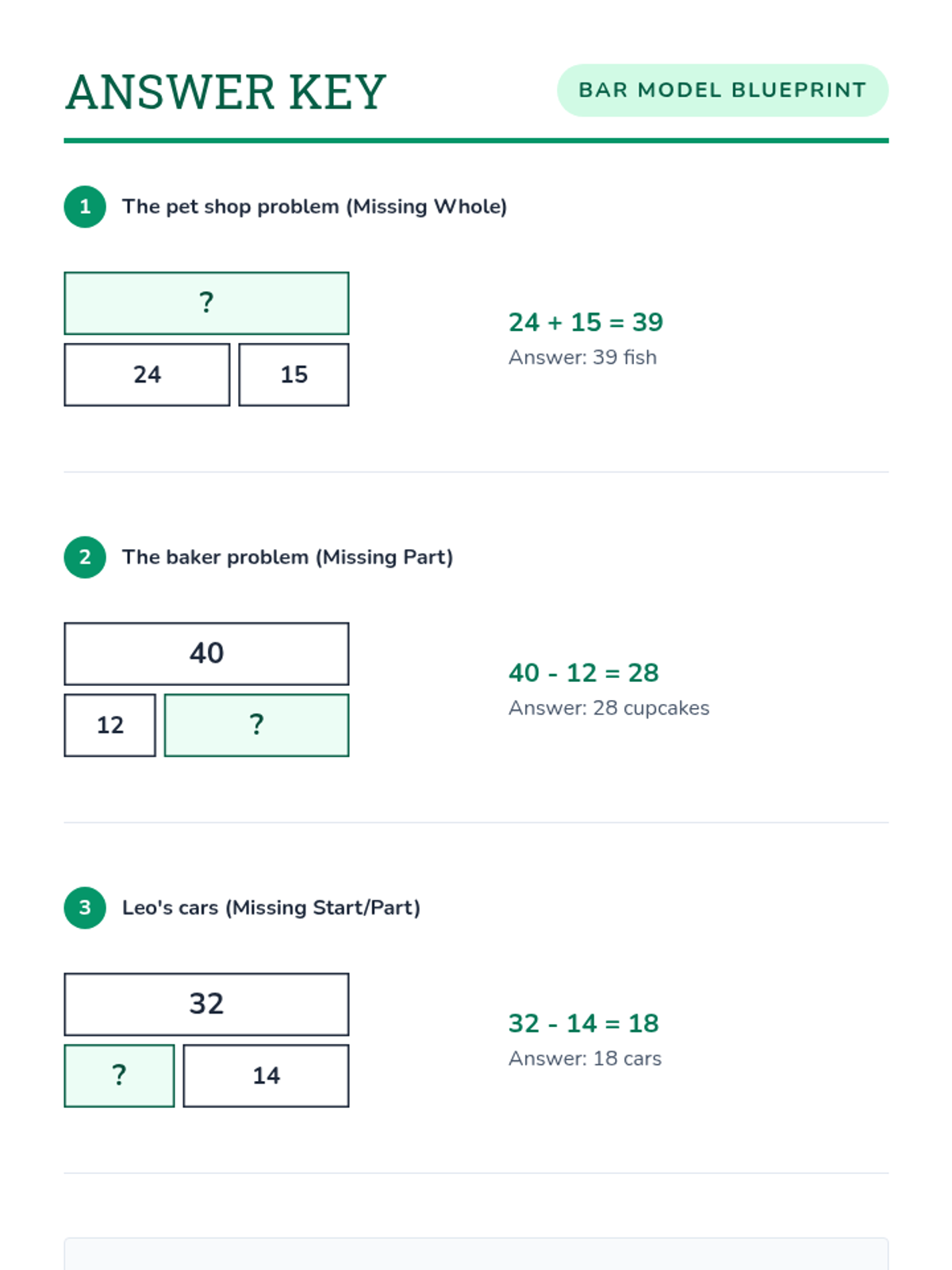Select the question mark whole bar in problem 1

click(206, 303)
